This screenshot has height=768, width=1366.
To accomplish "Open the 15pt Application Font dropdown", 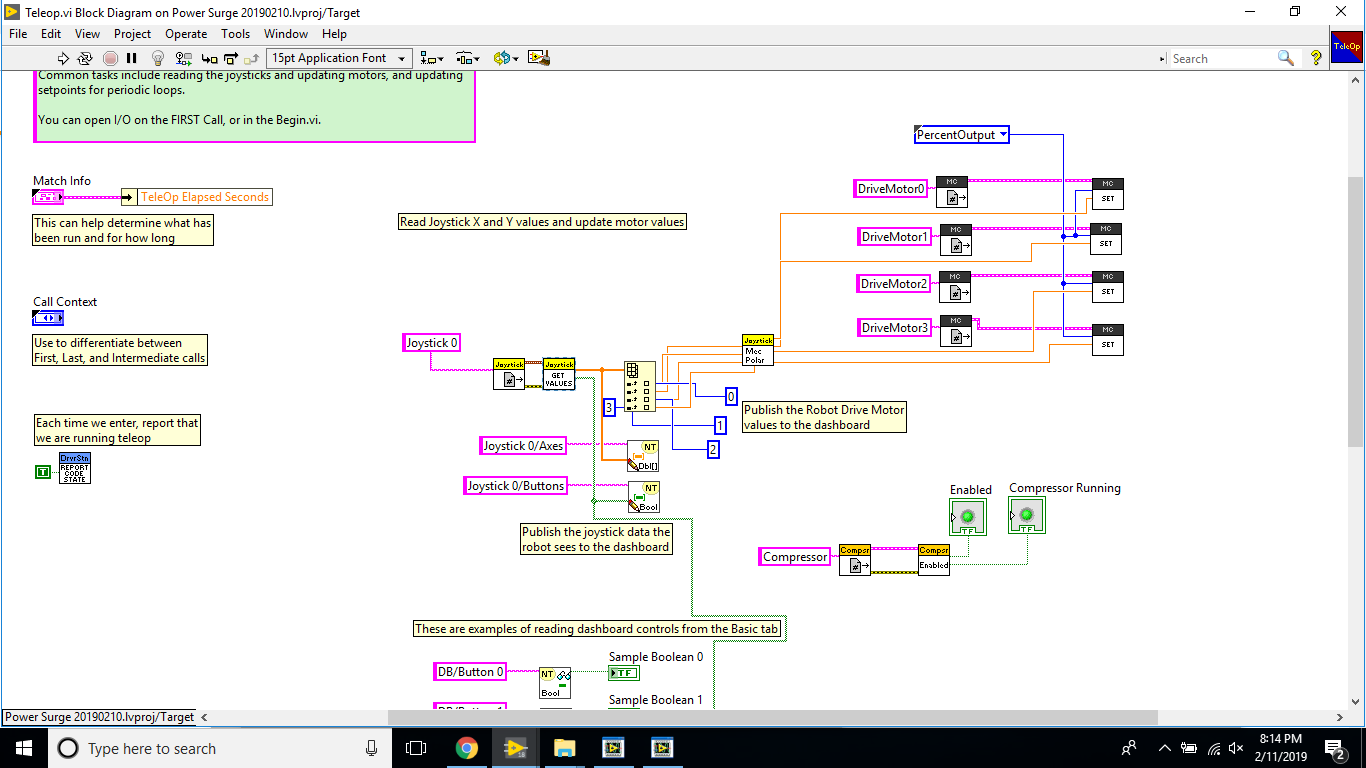I will point(339,58).
